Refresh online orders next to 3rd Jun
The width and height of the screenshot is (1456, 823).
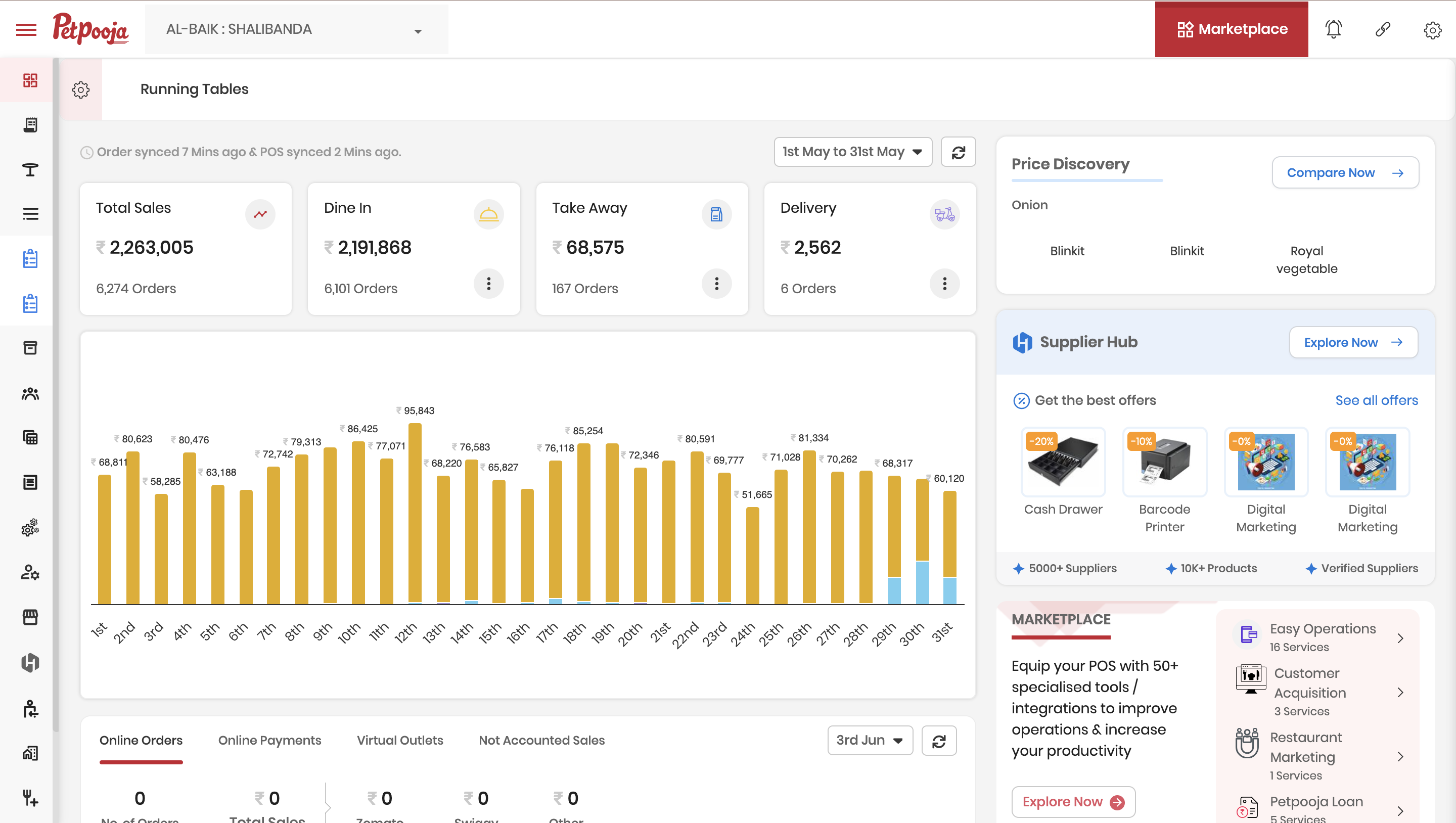939,741
